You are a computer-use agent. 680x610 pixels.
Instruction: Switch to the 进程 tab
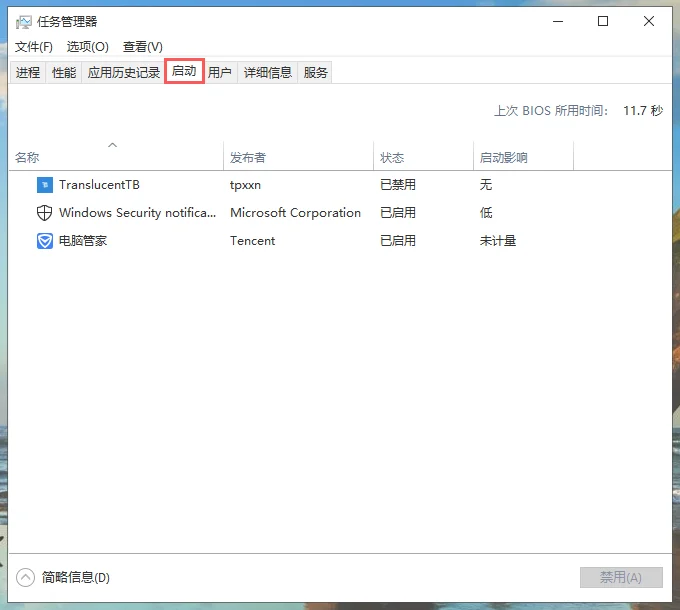[x=28, y=72]
